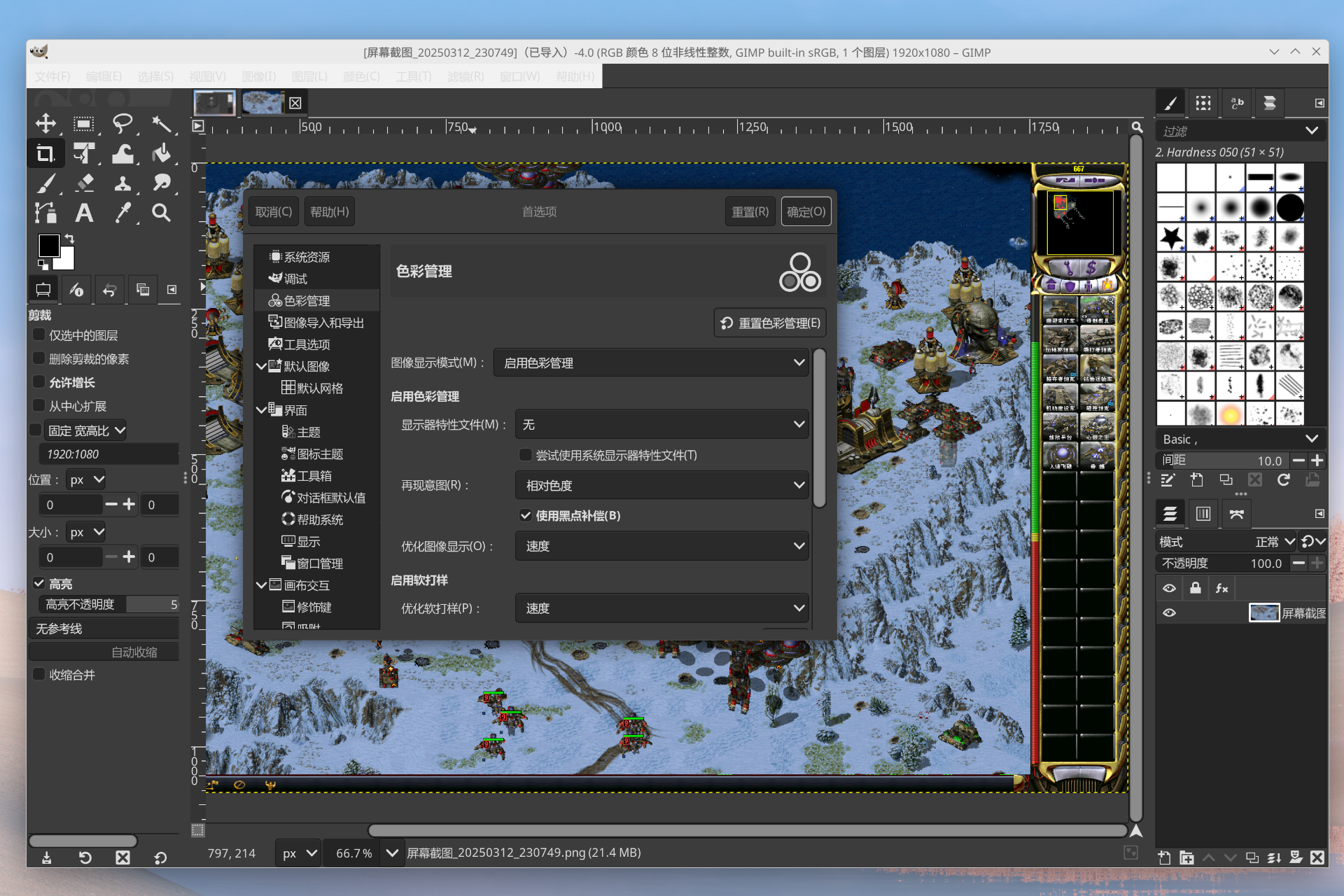
Task: Select the Fuzzy Select wand tool
Action: click(162, 124)
